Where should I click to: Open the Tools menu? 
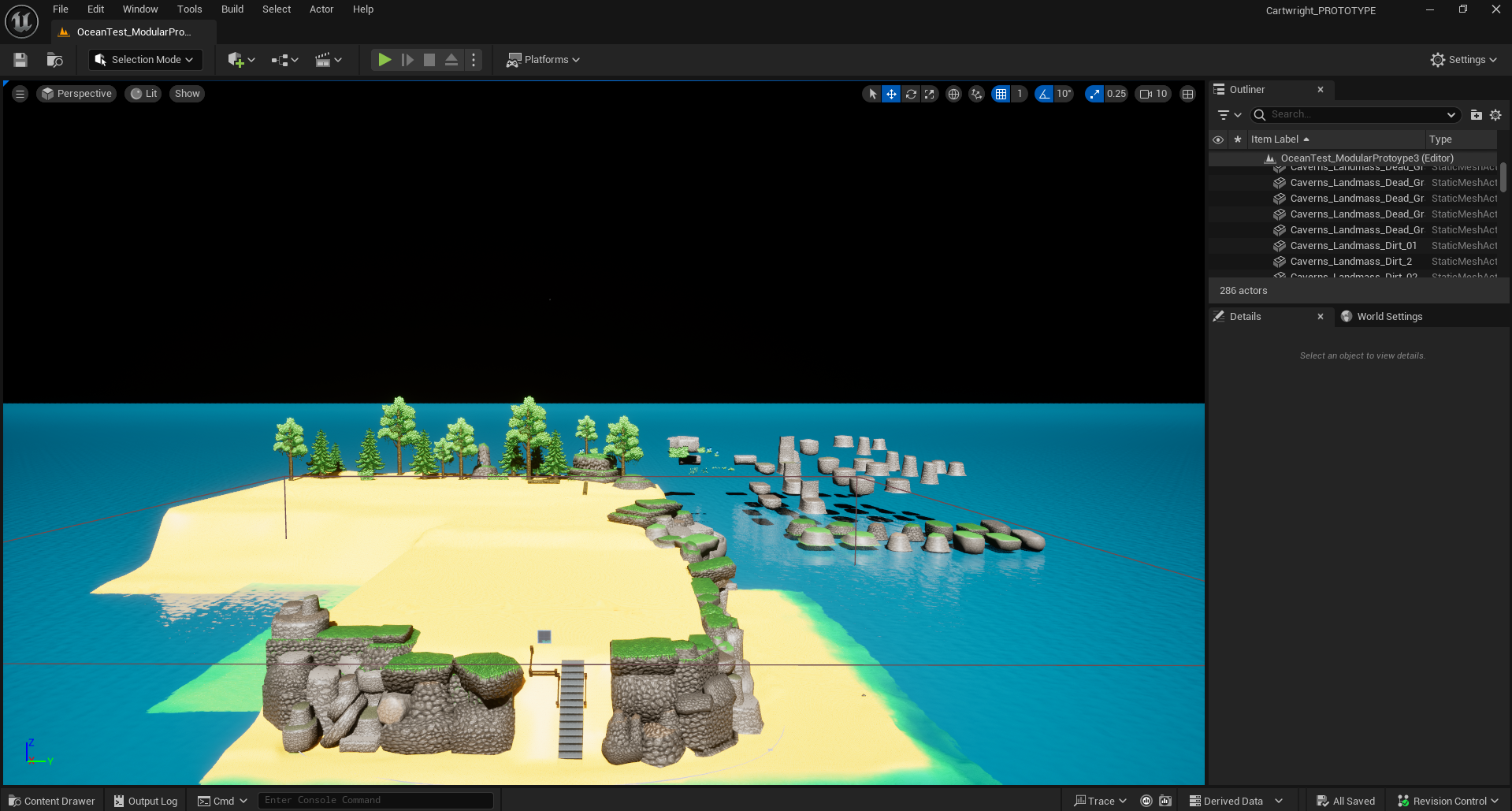tap(189, 9)
